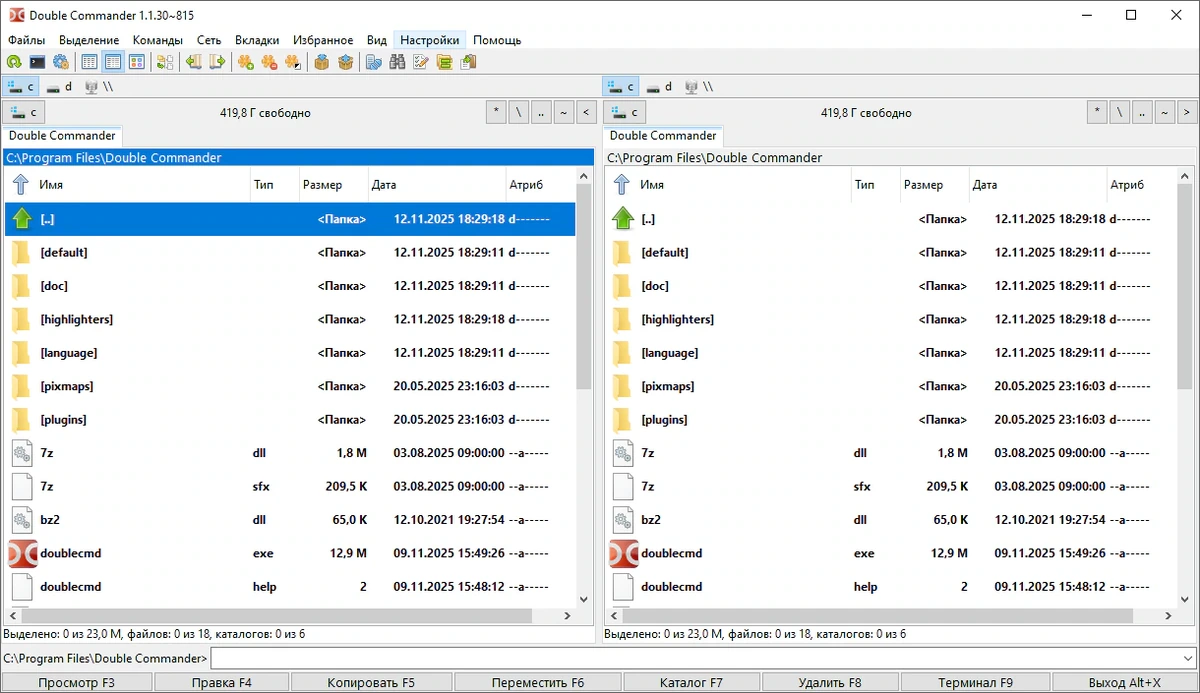Viewport: 1200px width, 693px height.
Task: Click the left panel directory hotlist * button
Action: [x=496, y=112]
